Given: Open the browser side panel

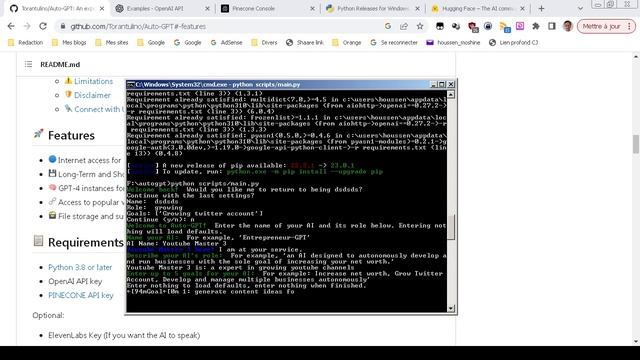Looking at the screenshot, I should 551,26.
